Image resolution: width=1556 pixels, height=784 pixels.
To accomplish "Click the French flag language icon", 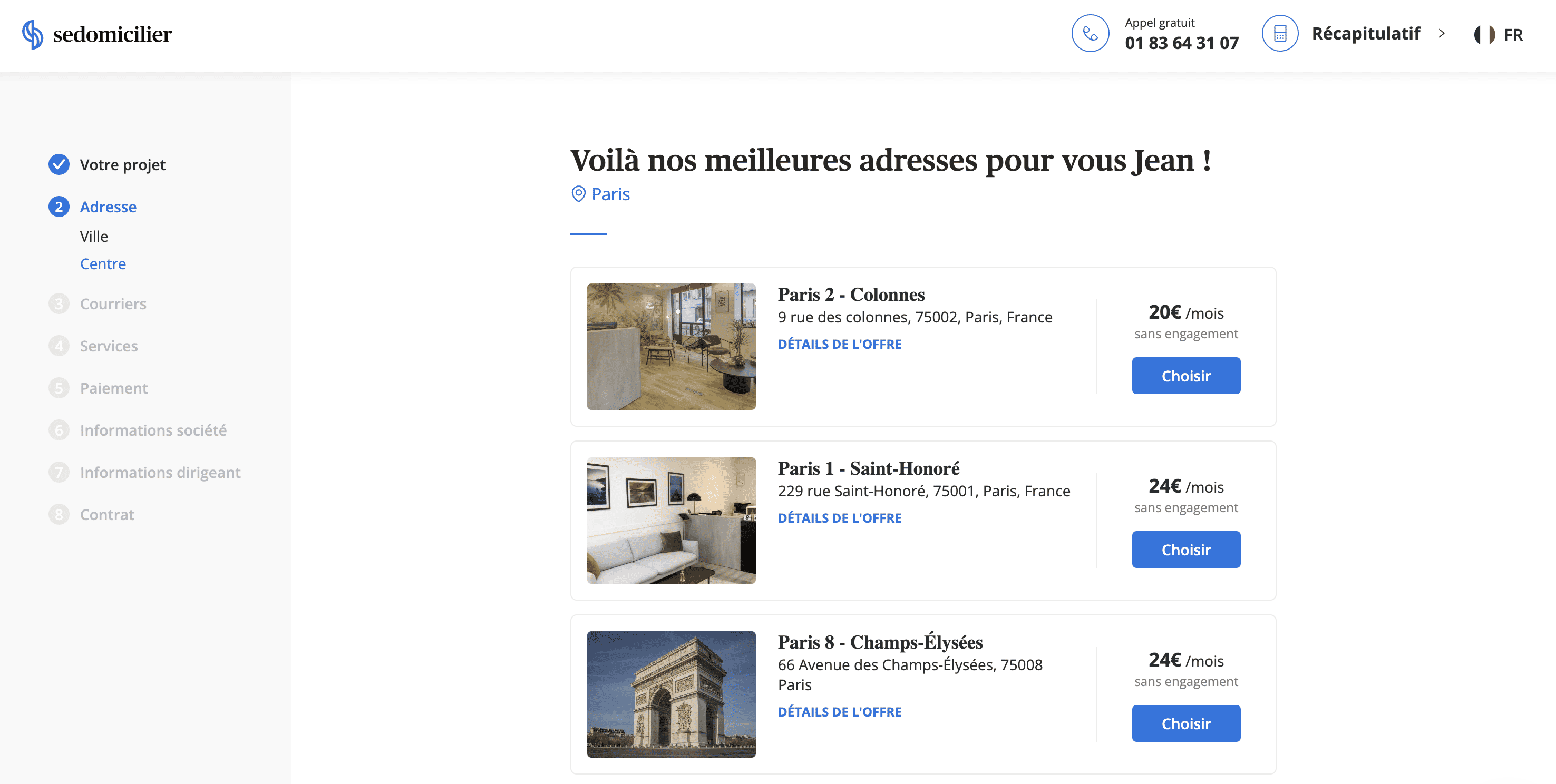I will pyautogui.click(x=1484, y=34).
